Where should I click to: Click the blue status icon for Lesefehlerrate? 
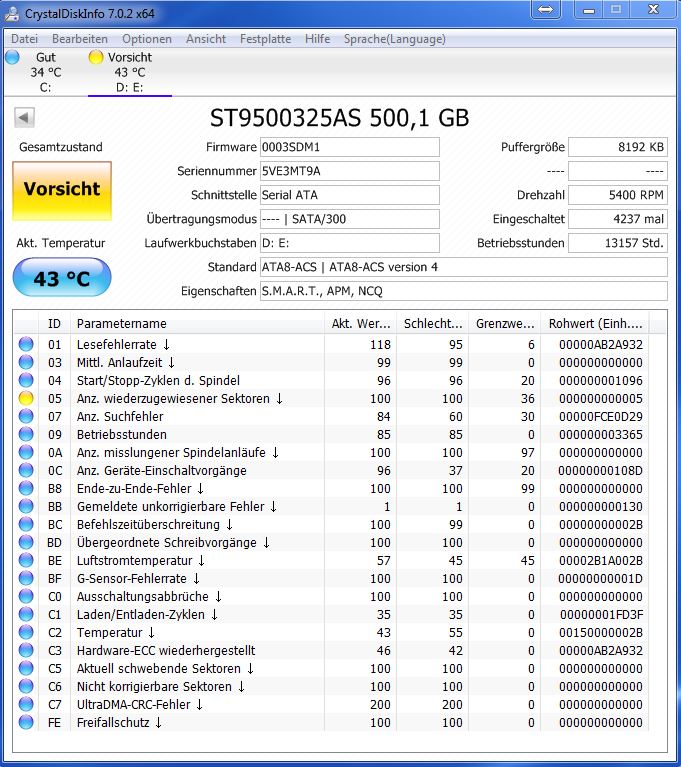pyautogui.click(x=26, y=344)
